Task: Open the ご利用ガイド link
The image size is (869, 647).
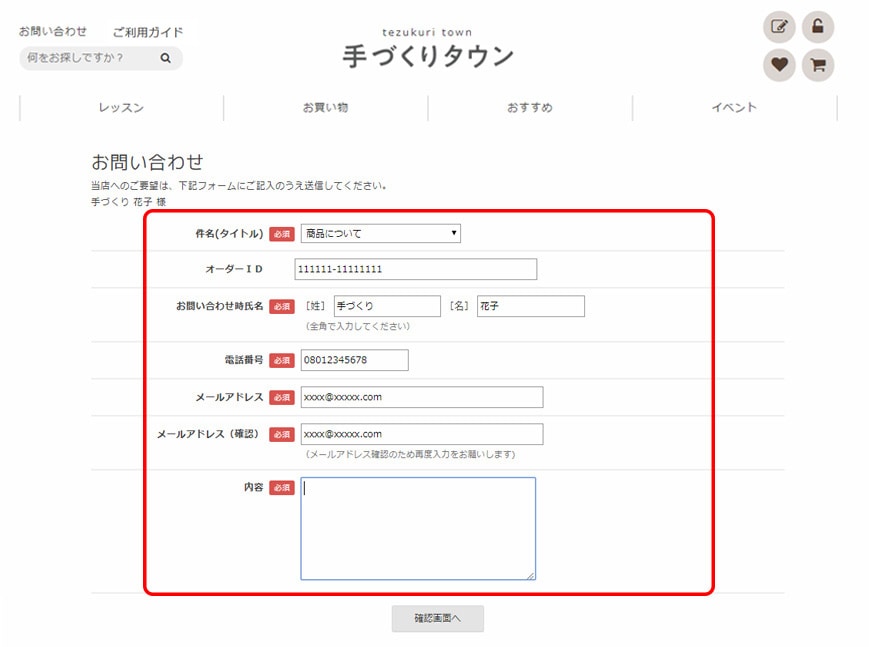Action: pyautogui.click(x=147, y=31)
